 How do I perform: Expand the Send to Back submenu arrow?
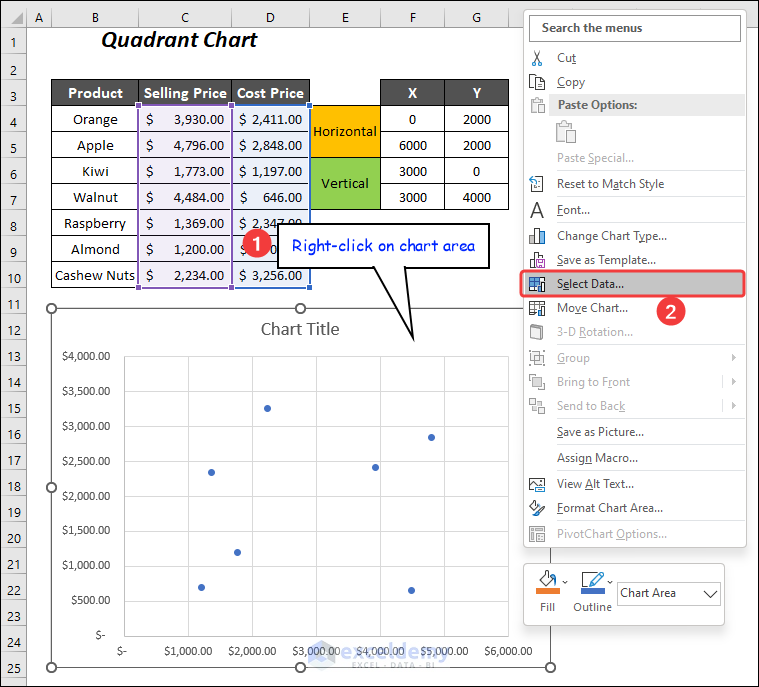(734, 406)
